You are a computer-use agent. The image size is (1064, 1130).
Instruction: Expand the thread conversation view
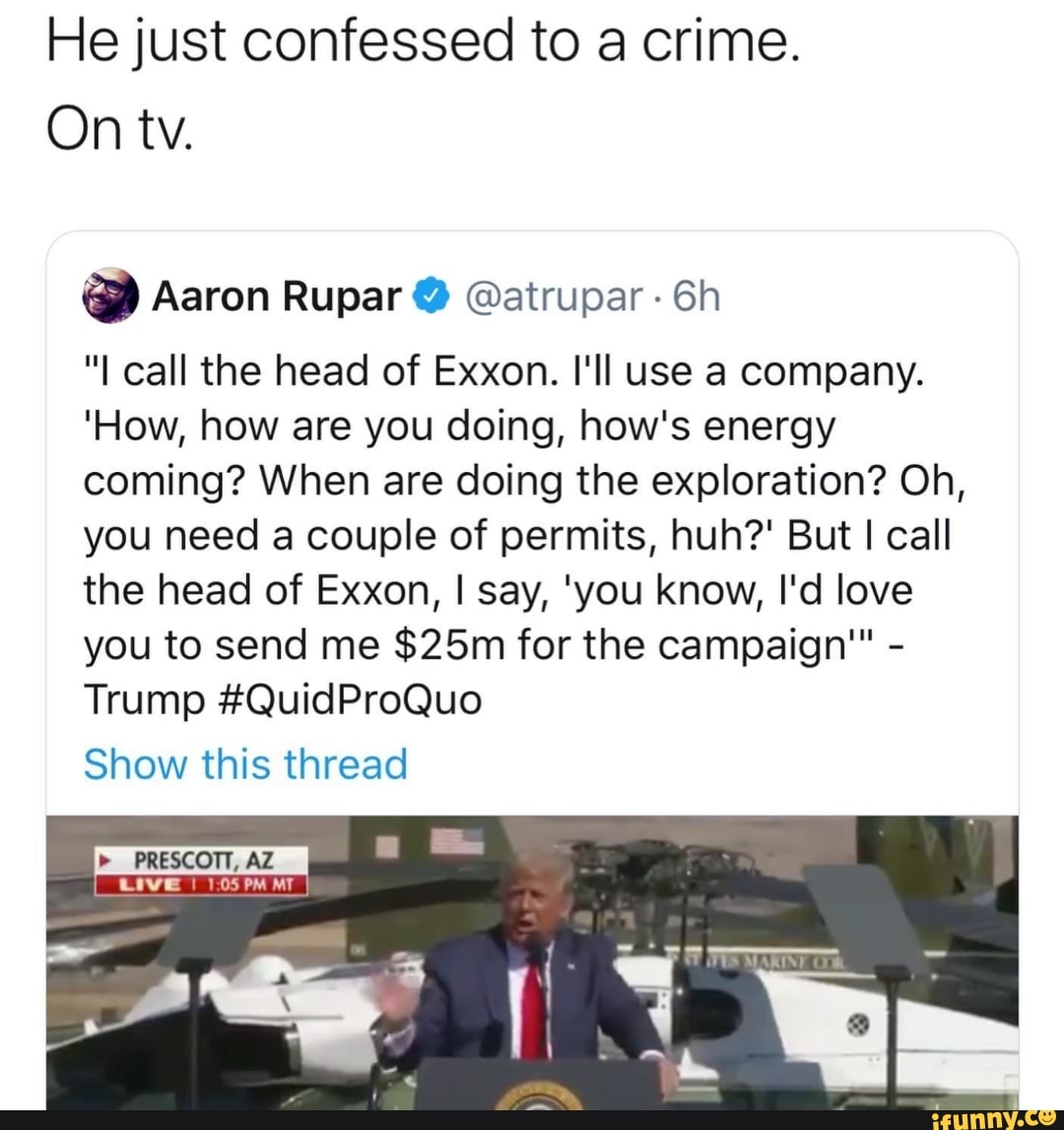(x=245, y=764)
